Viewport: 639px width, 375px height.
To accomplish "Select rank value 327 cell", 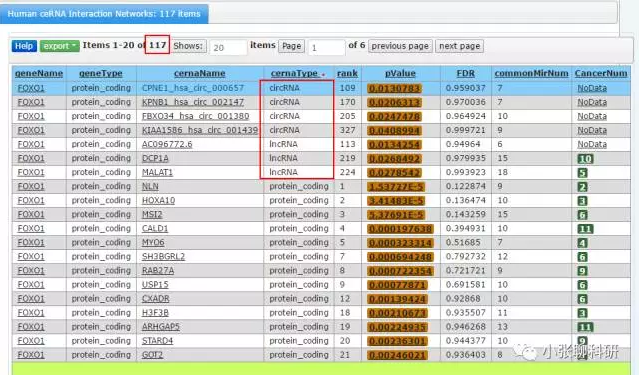I will click(x=348, y=130).
